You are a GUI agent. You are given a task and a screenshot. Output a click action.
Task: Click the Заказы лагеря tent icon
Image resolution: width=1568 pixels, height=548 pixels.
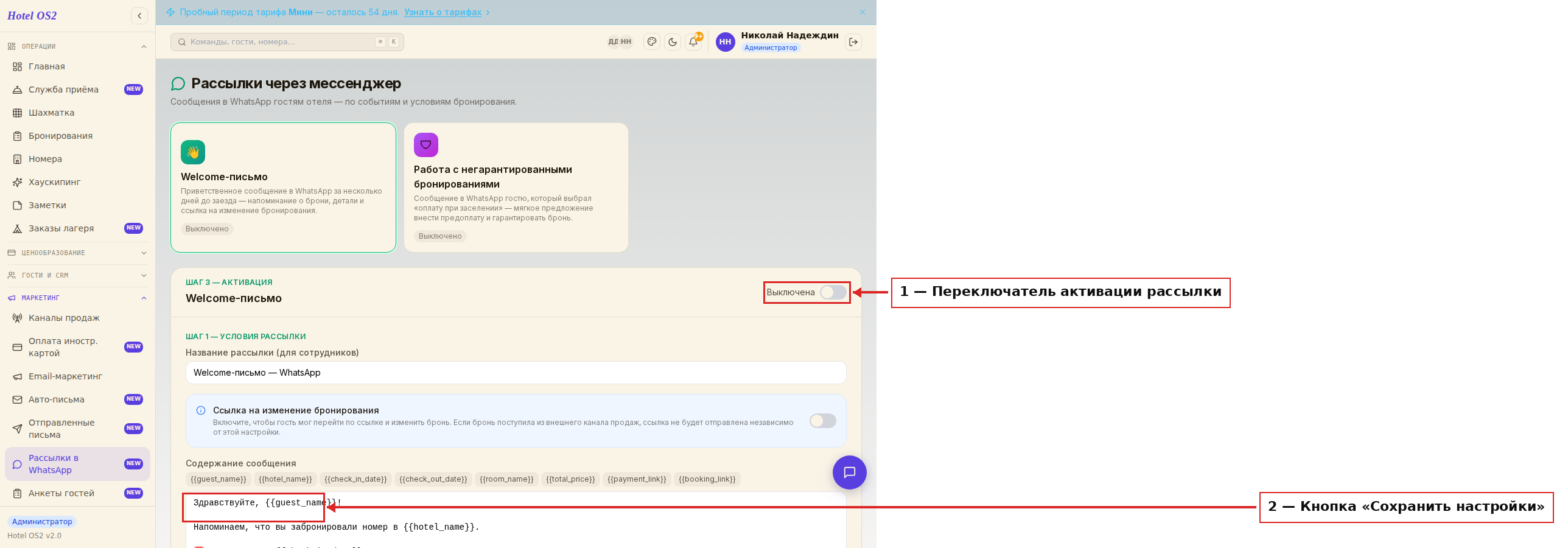[x=17, y=228]
